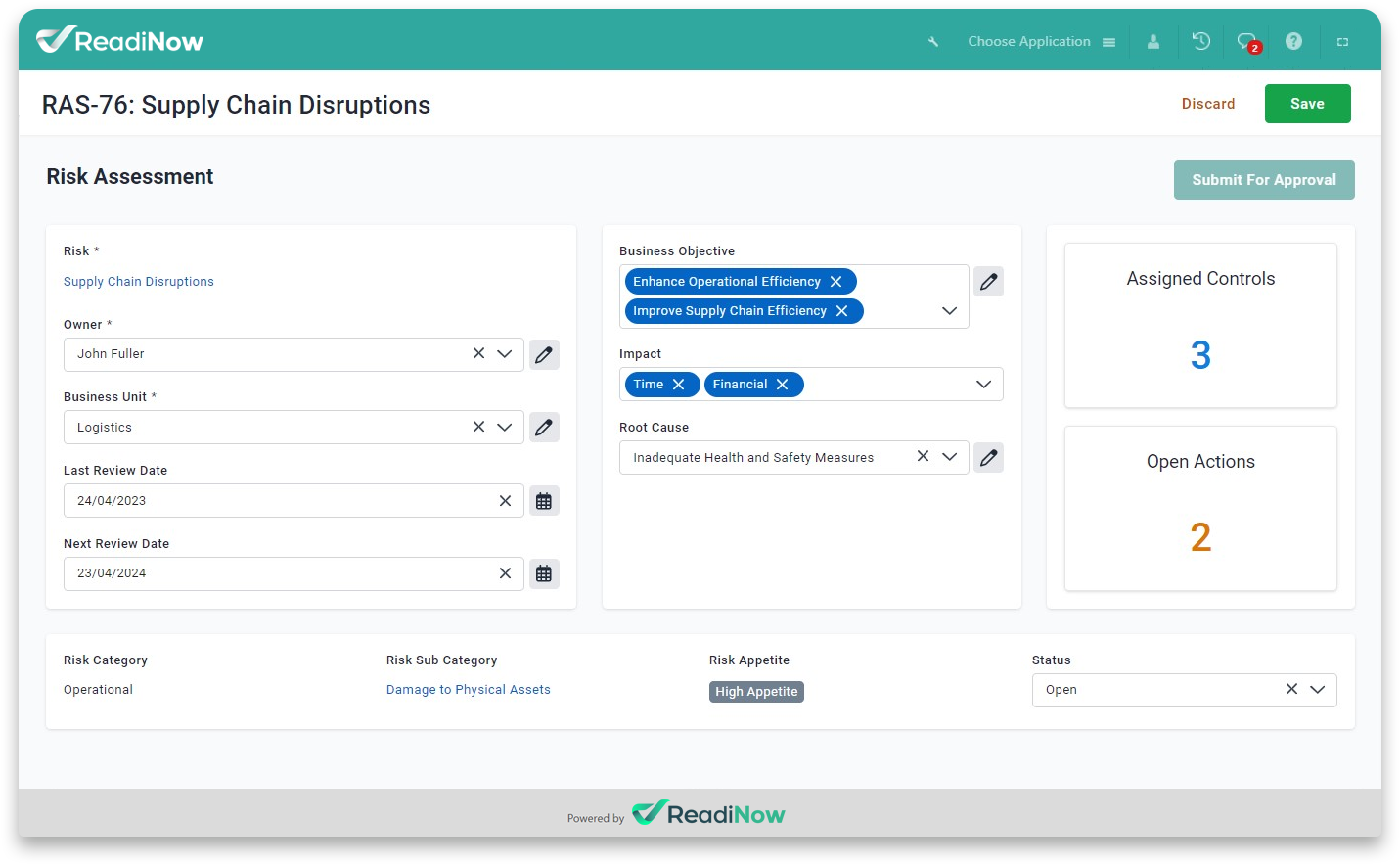Open the Business Unit dropdown
Screen dimensions: 1400x865
coord(505,427)
